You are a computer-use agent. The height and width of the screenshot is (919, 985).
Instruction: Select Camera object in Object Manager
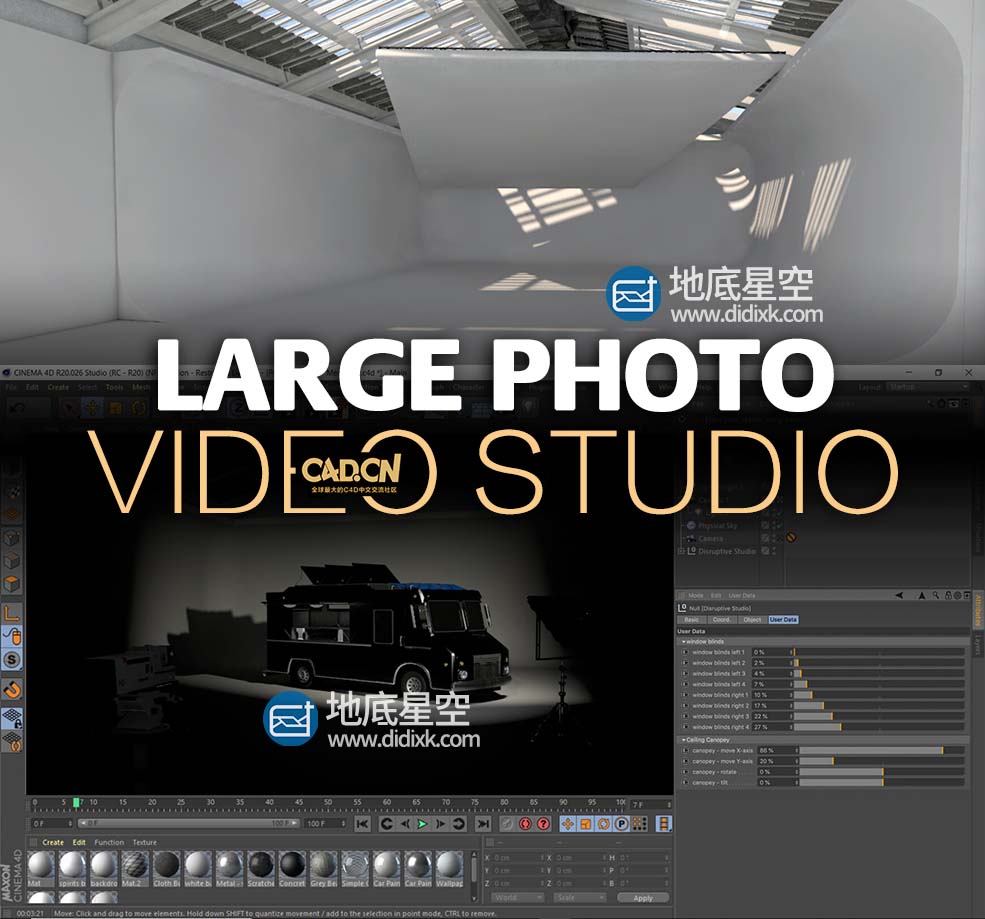click(710, 538)
